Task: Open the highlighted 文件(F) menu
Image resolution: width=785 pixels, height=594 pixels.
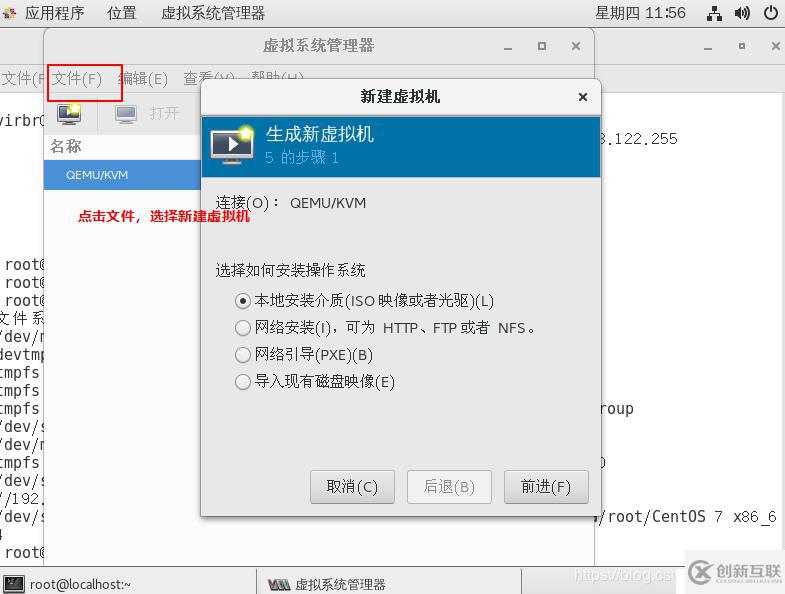Action: coord(77,79)
